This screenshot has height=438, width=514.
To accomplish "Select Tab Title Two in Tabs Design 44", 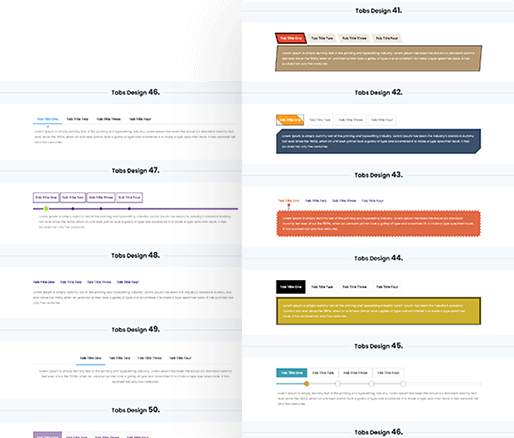I will [322, 287].
